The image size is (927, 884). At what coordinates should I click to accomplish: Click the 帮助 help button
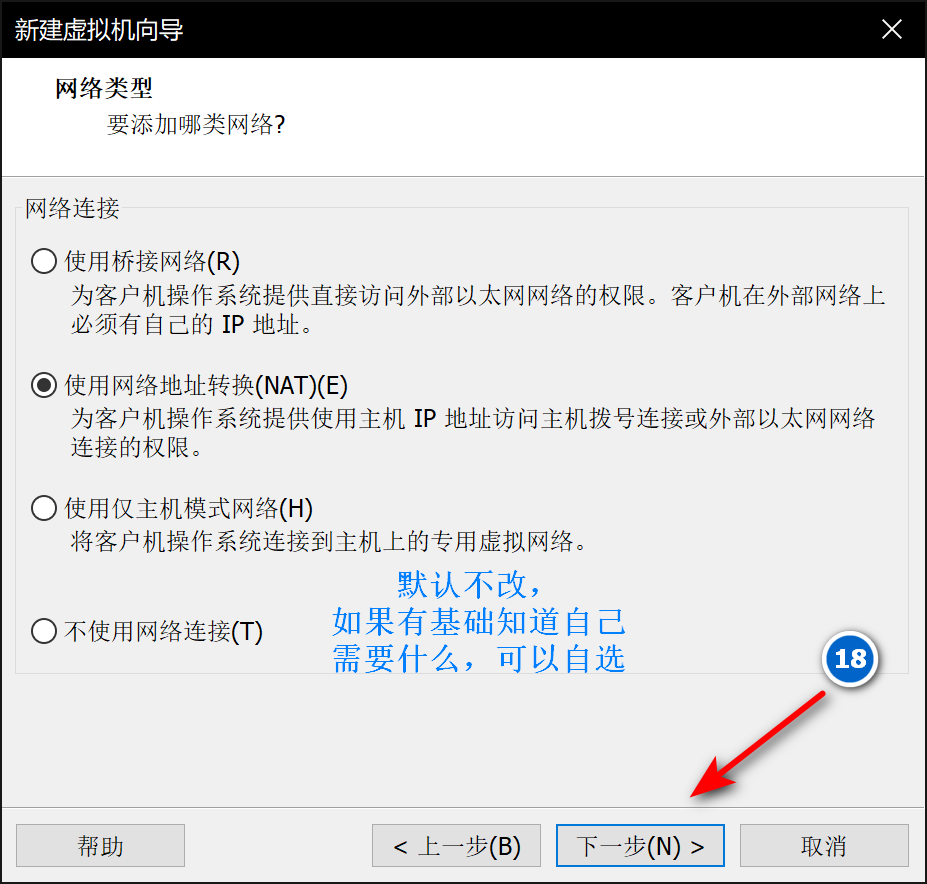101,846
